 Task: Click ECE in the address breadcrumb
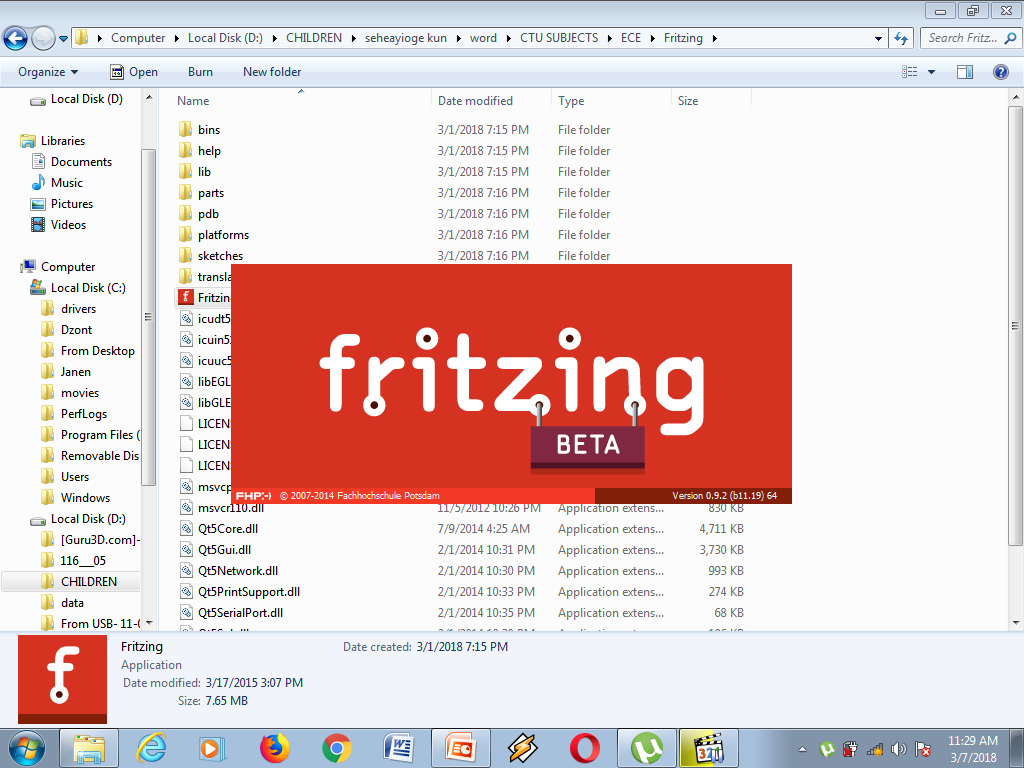630,38
